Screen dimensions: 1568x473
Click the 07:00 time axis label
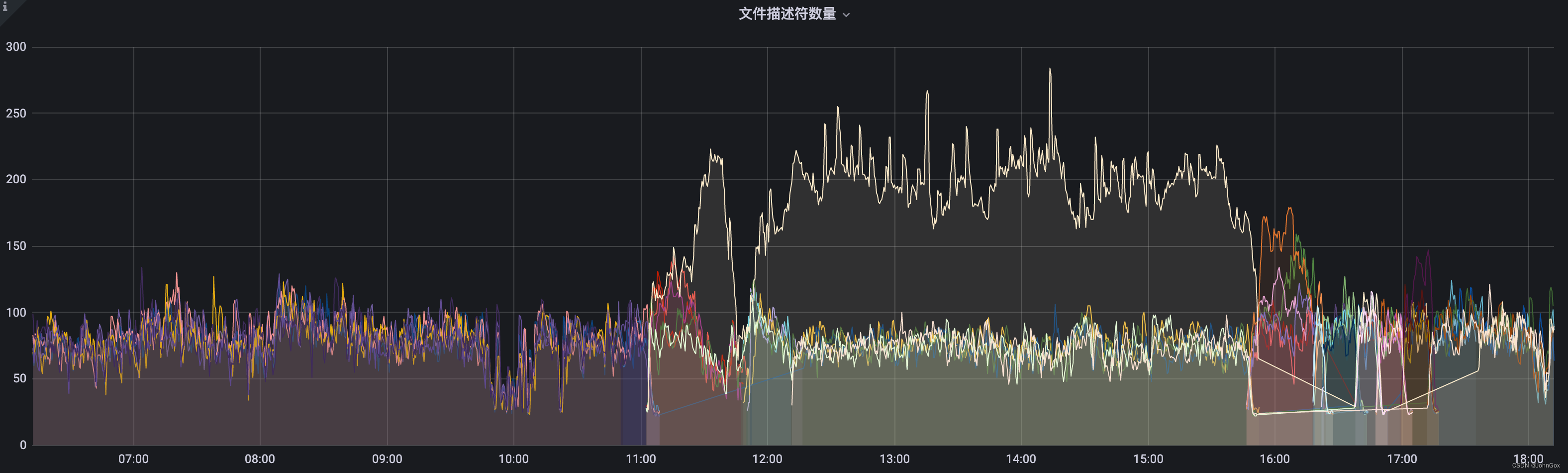point(133,459)
